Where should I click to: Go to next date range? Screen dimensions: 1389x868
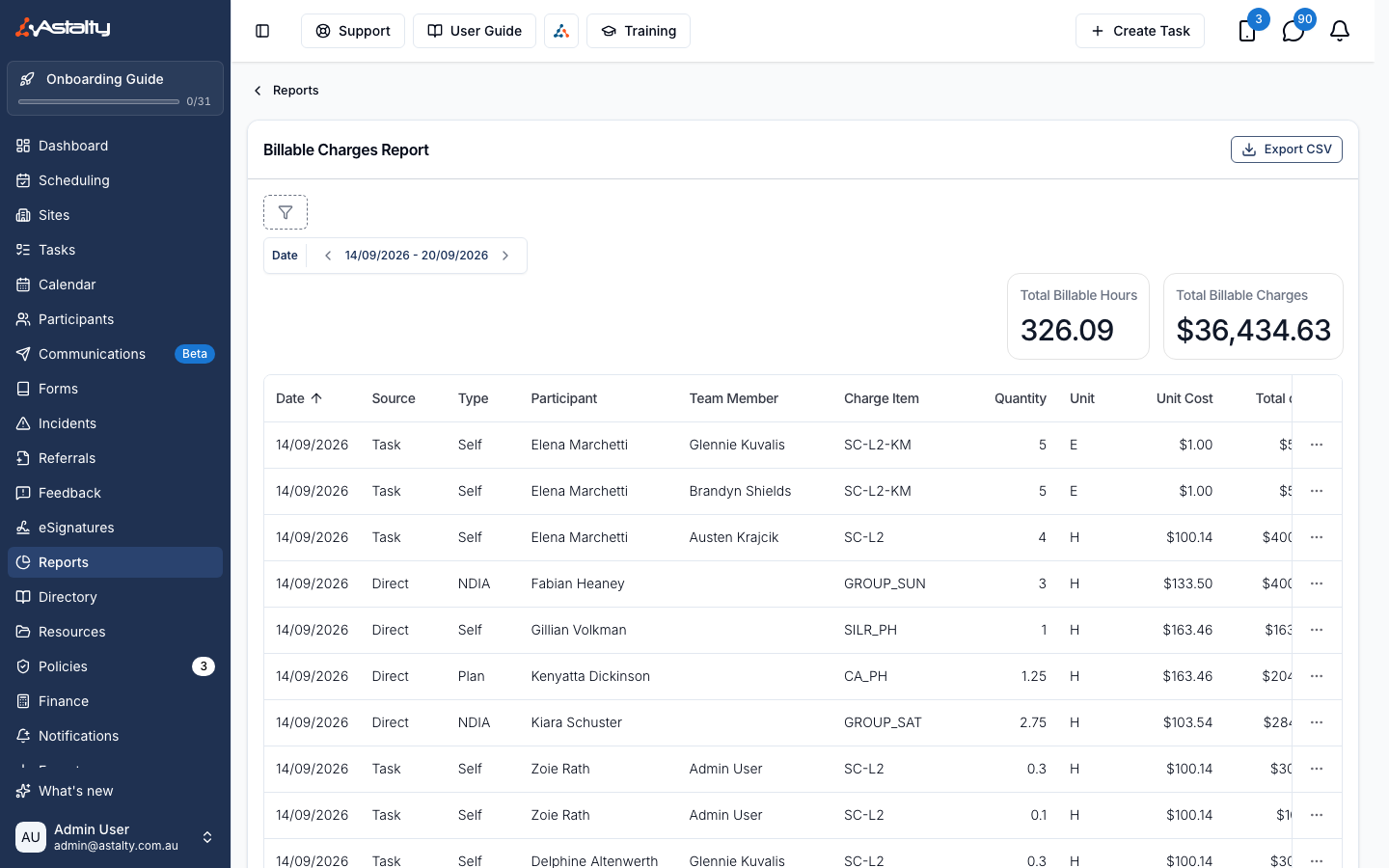point(505,256)
